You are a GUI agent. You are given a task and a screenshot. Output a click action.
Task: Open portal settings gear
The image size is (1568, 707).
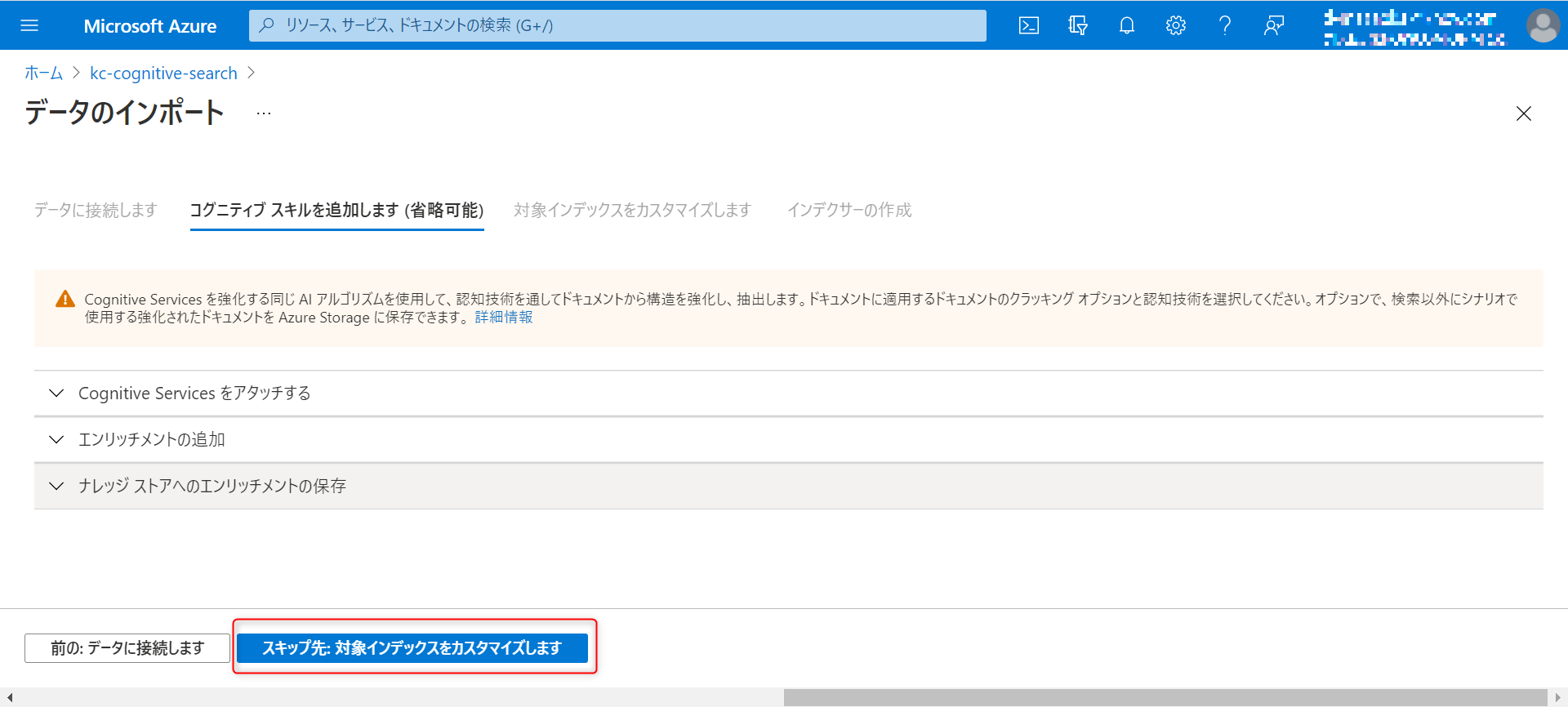click(1176, 25)
